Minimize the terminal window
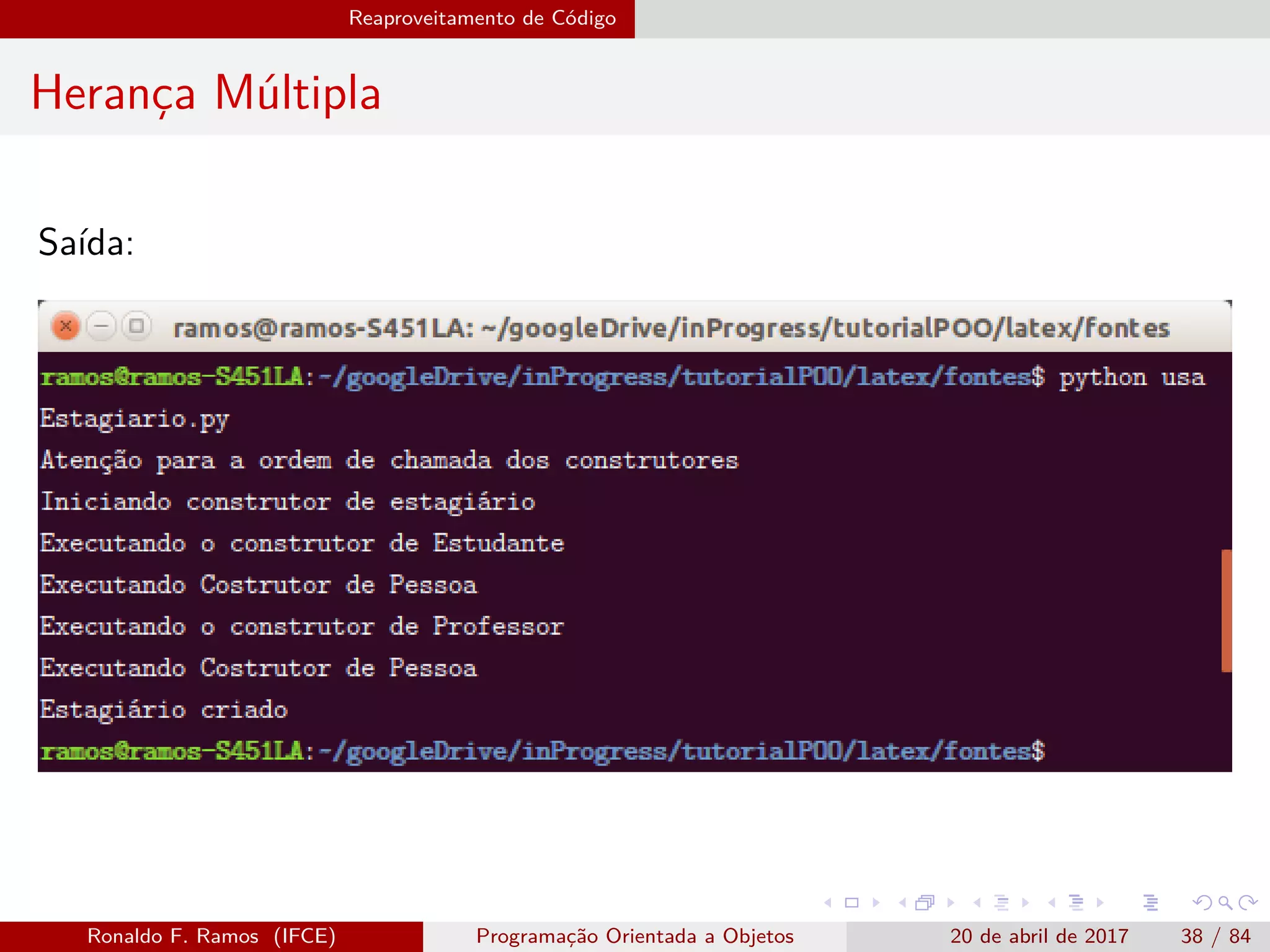 tap(101, 326)
